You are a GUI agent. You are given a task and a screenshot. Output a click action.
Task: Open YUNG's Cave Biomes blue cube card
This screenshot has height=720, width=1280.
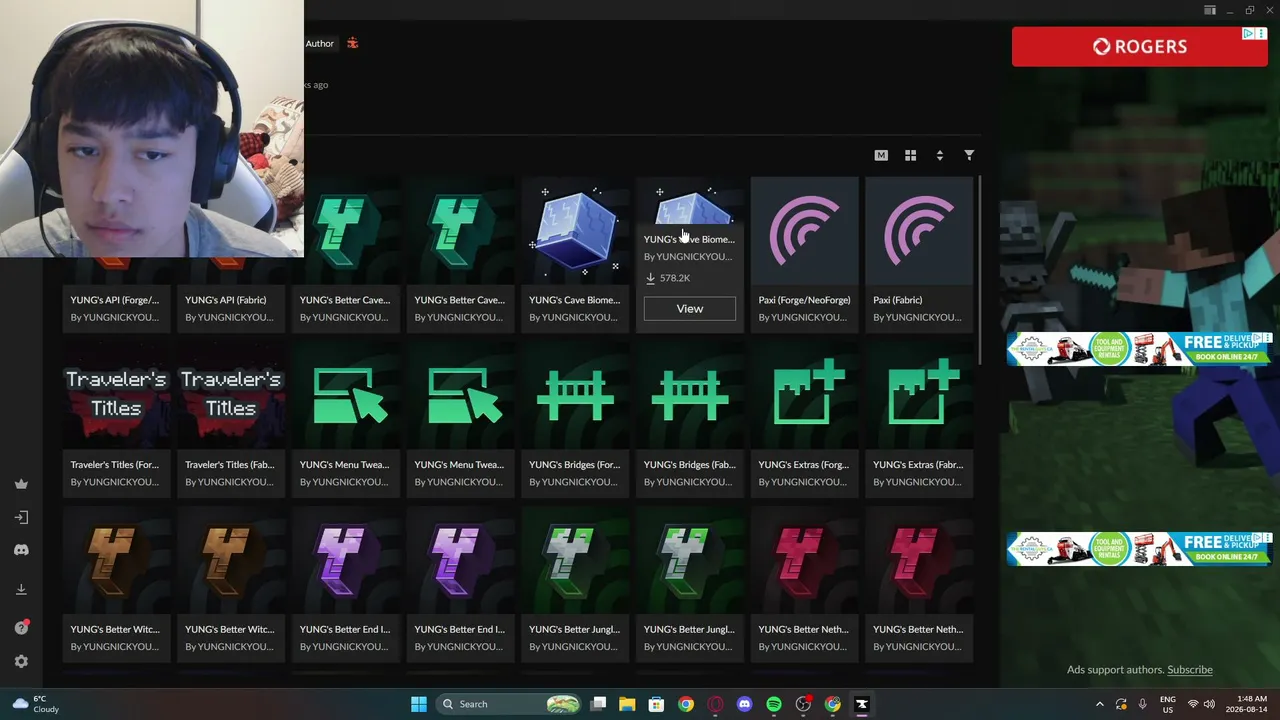tap(575, 232)
